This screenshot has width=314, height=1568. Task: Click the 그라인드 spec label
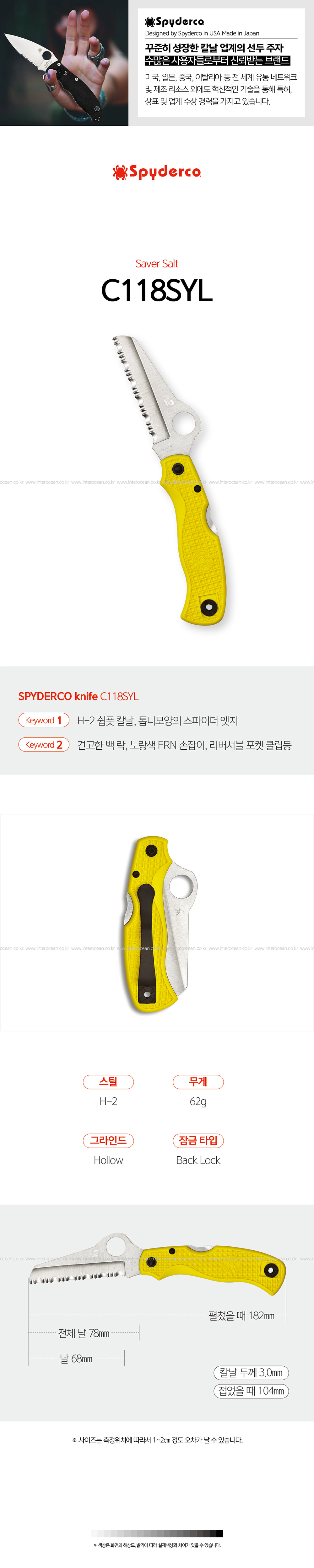pos(109,1141)
